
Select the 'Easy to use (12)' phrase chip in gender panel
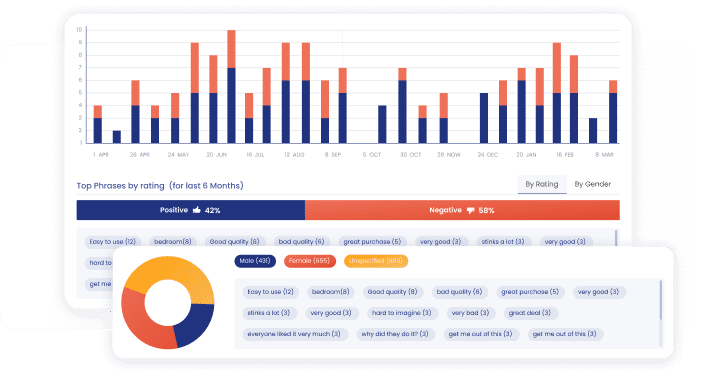[270, 292]
